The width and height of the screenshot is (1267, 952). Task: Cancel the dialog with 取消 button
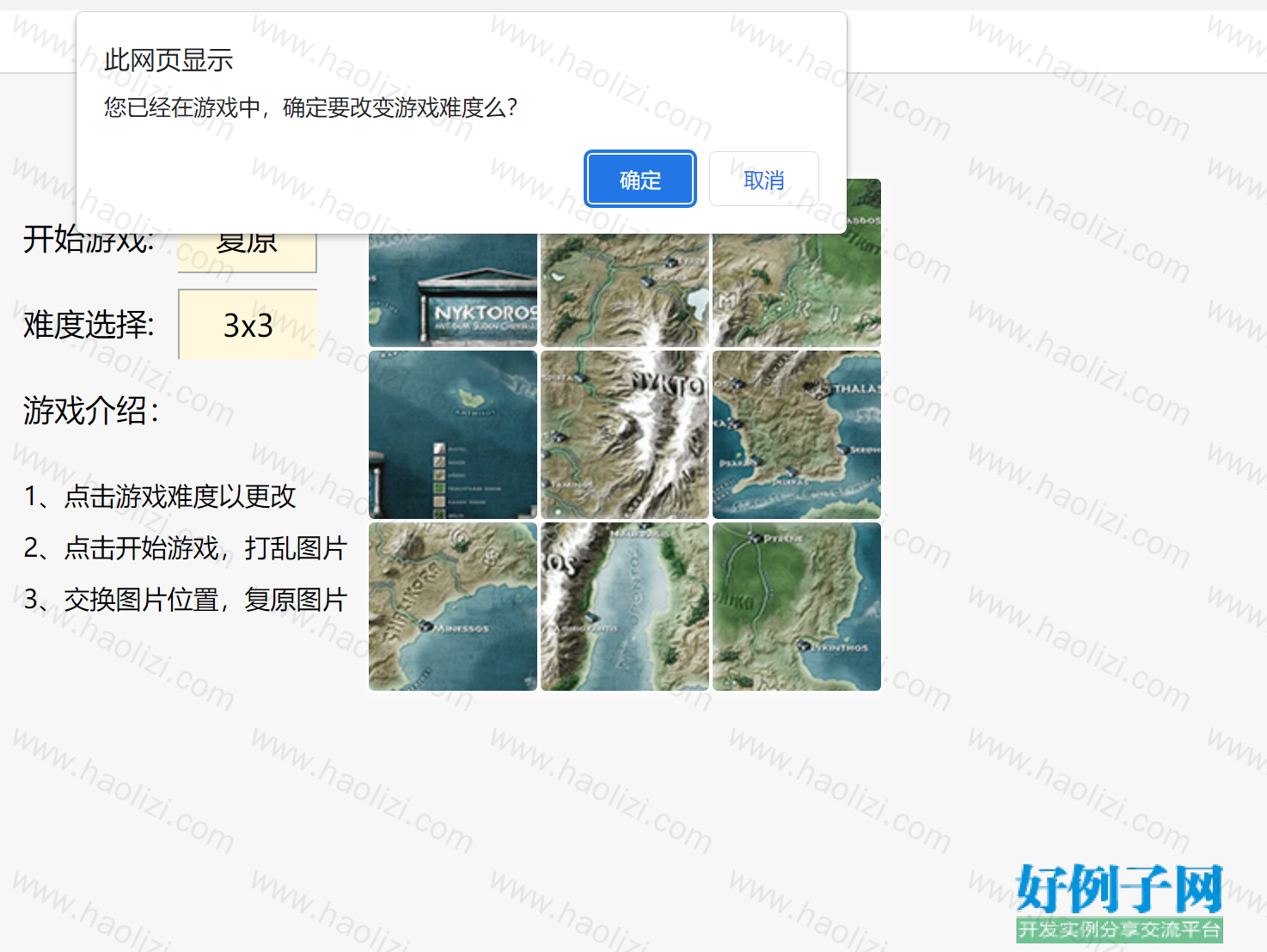(763, 180)
